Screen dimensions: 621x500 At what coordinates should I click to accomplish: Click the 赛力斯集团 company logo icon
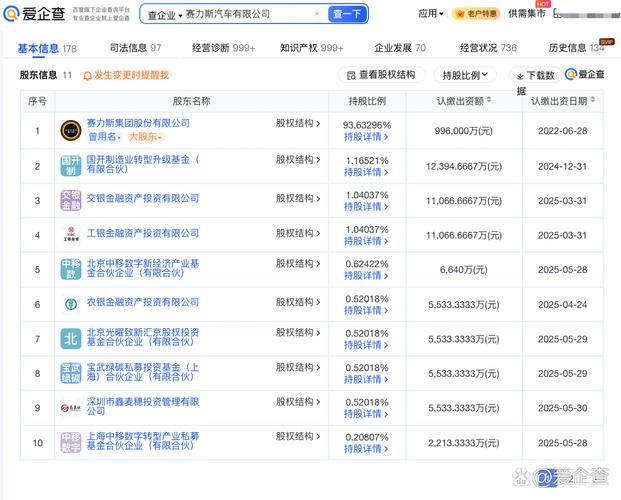click(71, 130)
